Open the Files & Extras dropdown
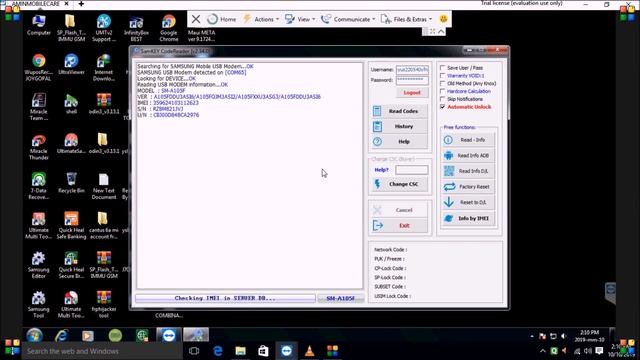This screenshot has height=360, width=640. point(406,19)
